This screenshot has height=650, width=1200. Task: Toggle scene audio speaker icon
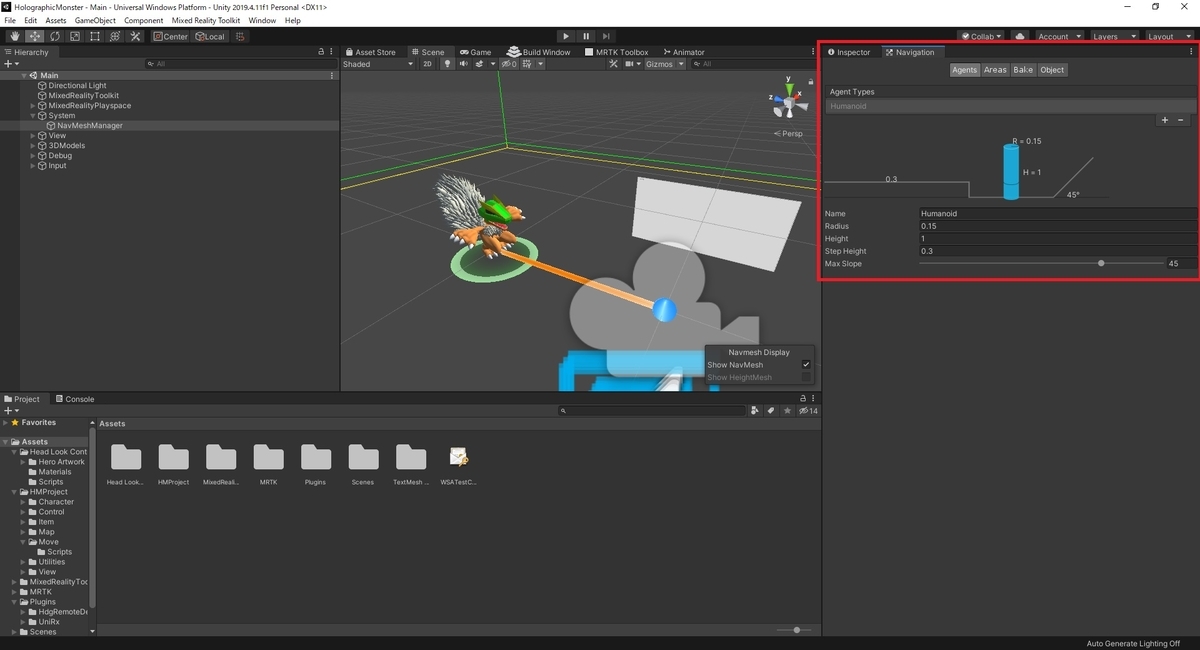pyautogui.click(x=463, y=64)
